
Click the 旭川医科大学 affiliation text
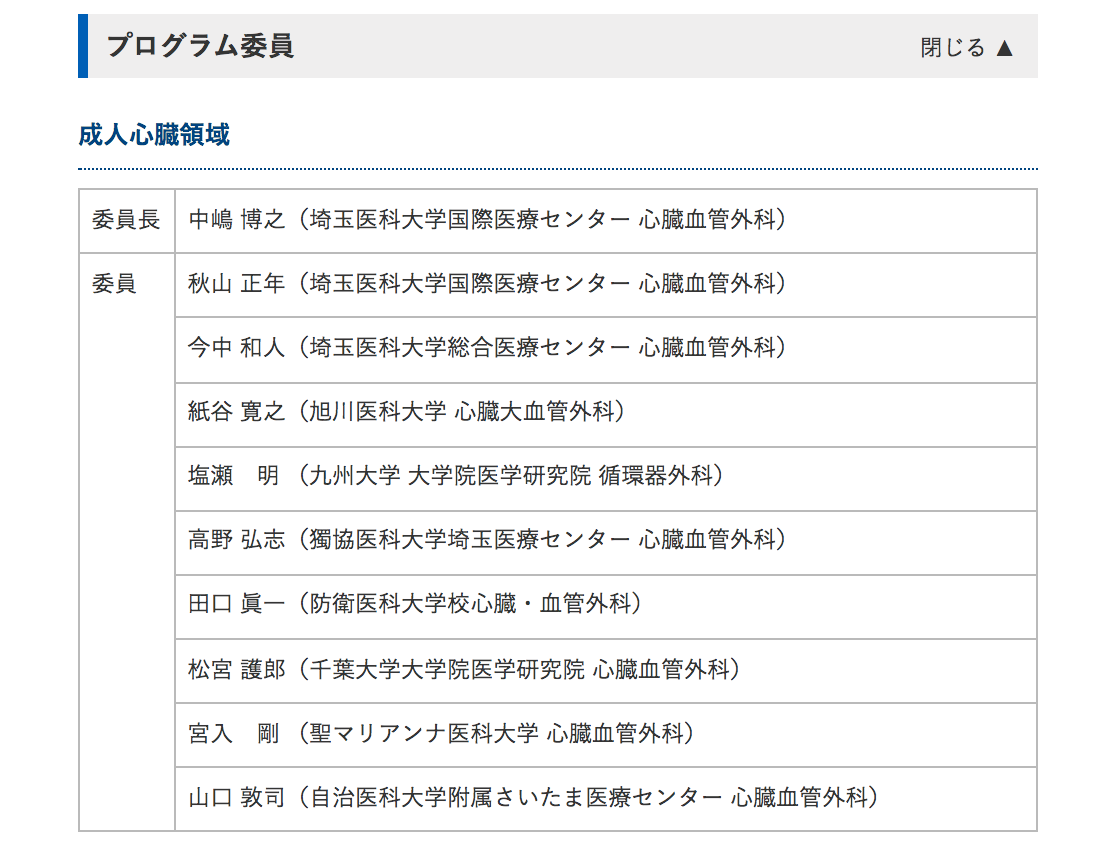pyautogui.click(x=378, y=412)
